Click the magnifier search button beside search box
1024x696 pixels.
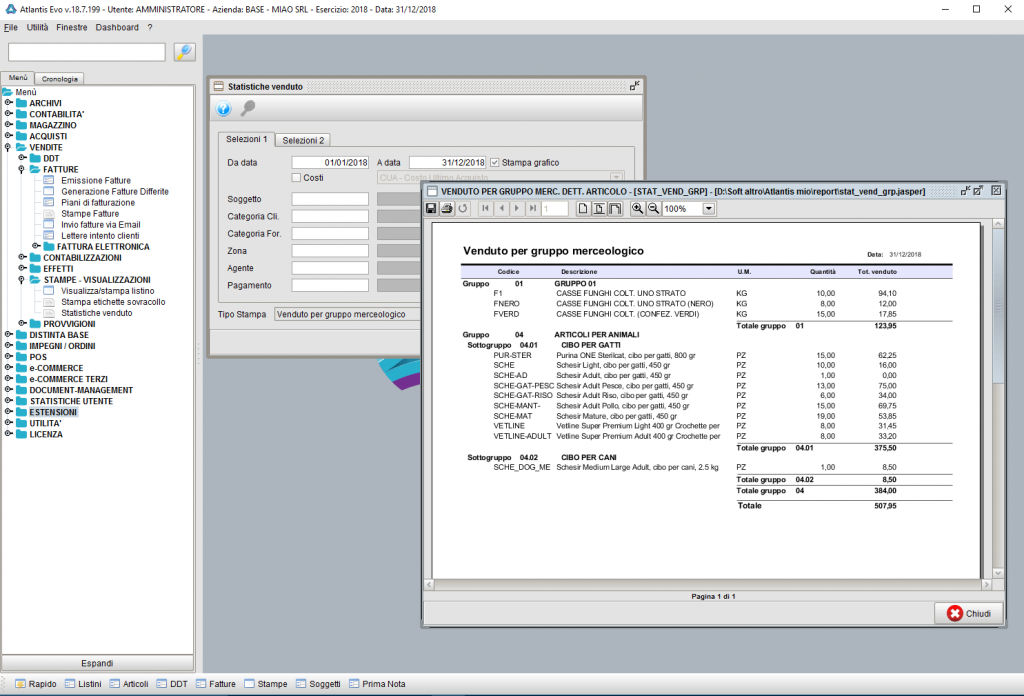(x=184, y=52)
